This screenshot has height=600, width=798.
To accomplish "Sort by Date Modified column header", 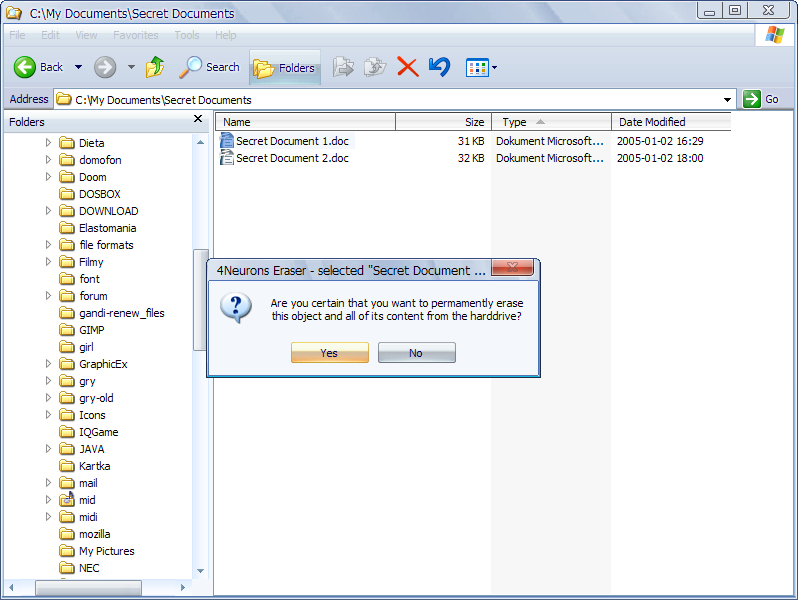I will 671,122.
